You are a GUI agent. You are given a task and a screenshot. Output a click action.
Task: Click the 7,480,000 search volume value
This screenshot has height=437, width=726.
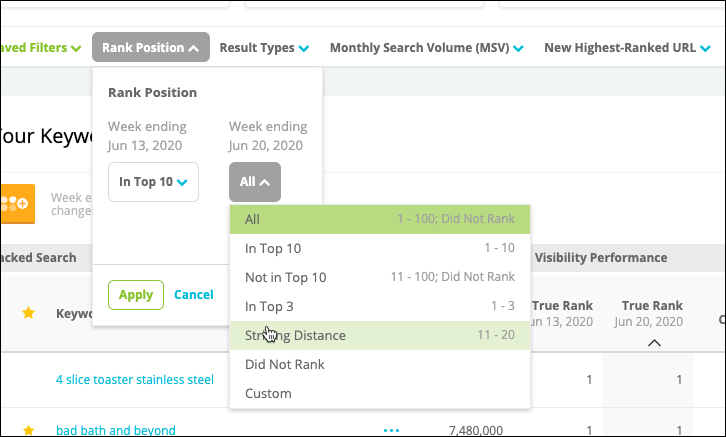click(x=476, y=431)
